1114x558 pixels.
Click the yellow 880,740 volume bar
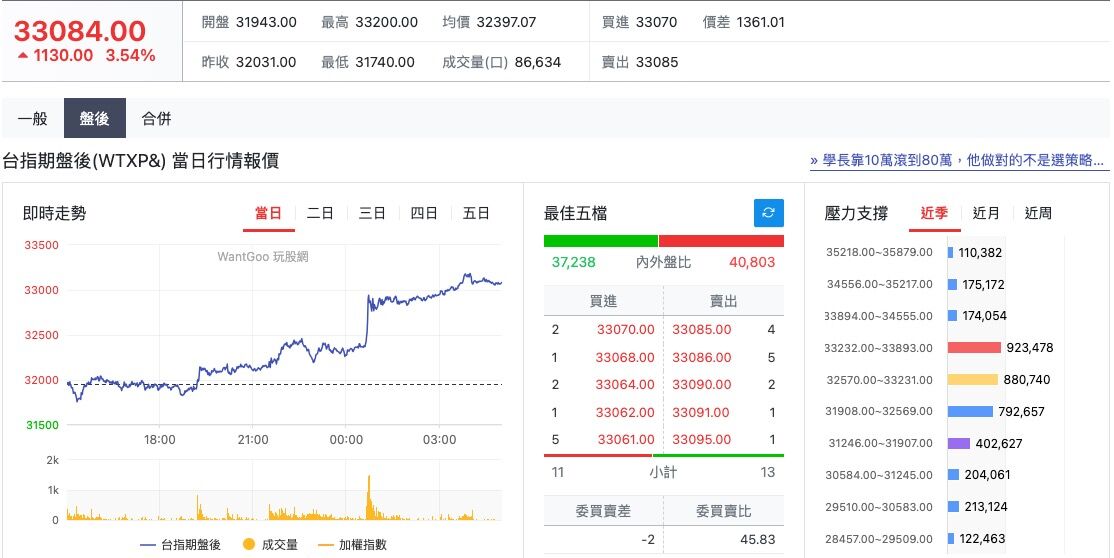click(972, 380)
